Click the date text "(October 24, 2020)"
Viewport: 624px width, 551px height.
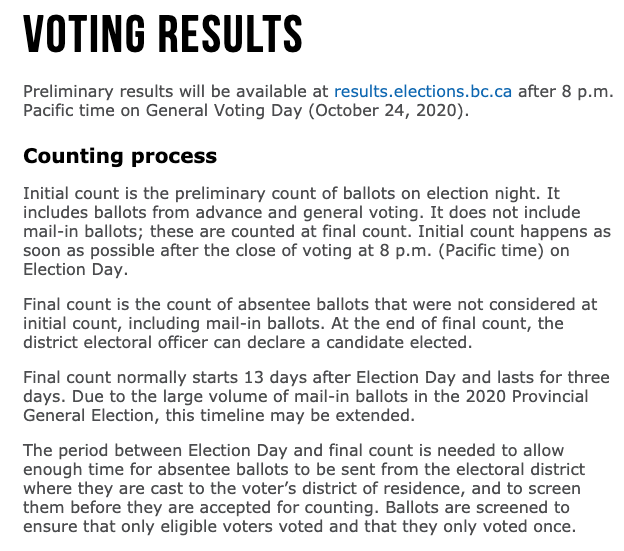click(x=388, y=110)
